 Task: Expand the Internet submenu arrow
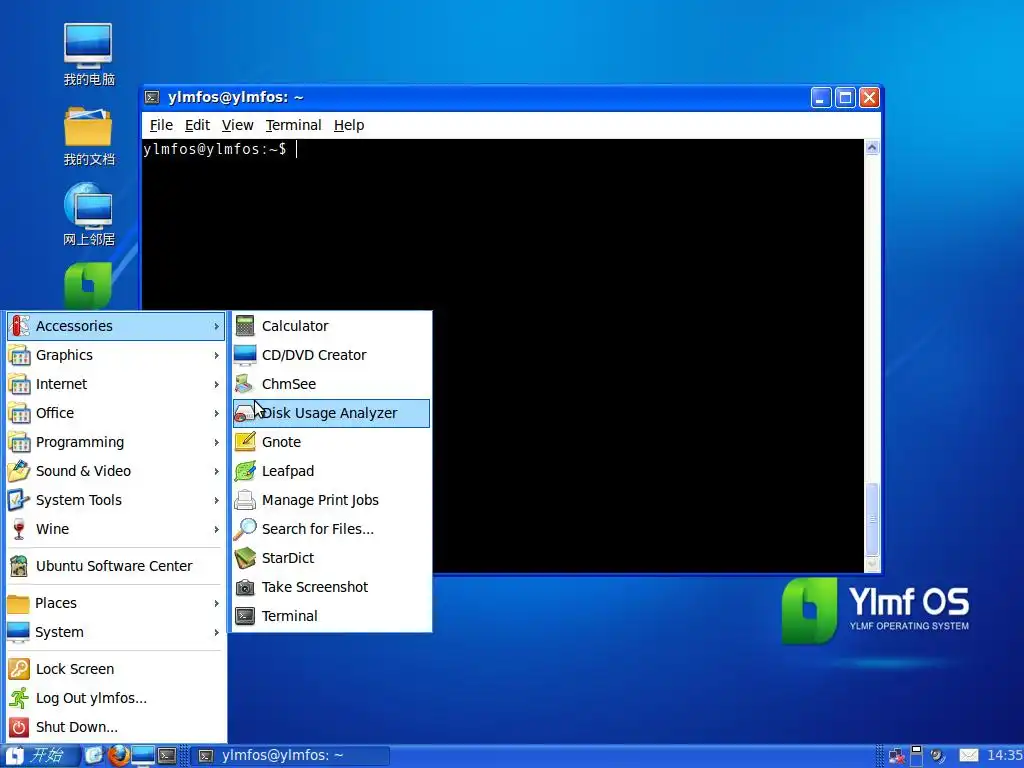(x=216, y=384)
